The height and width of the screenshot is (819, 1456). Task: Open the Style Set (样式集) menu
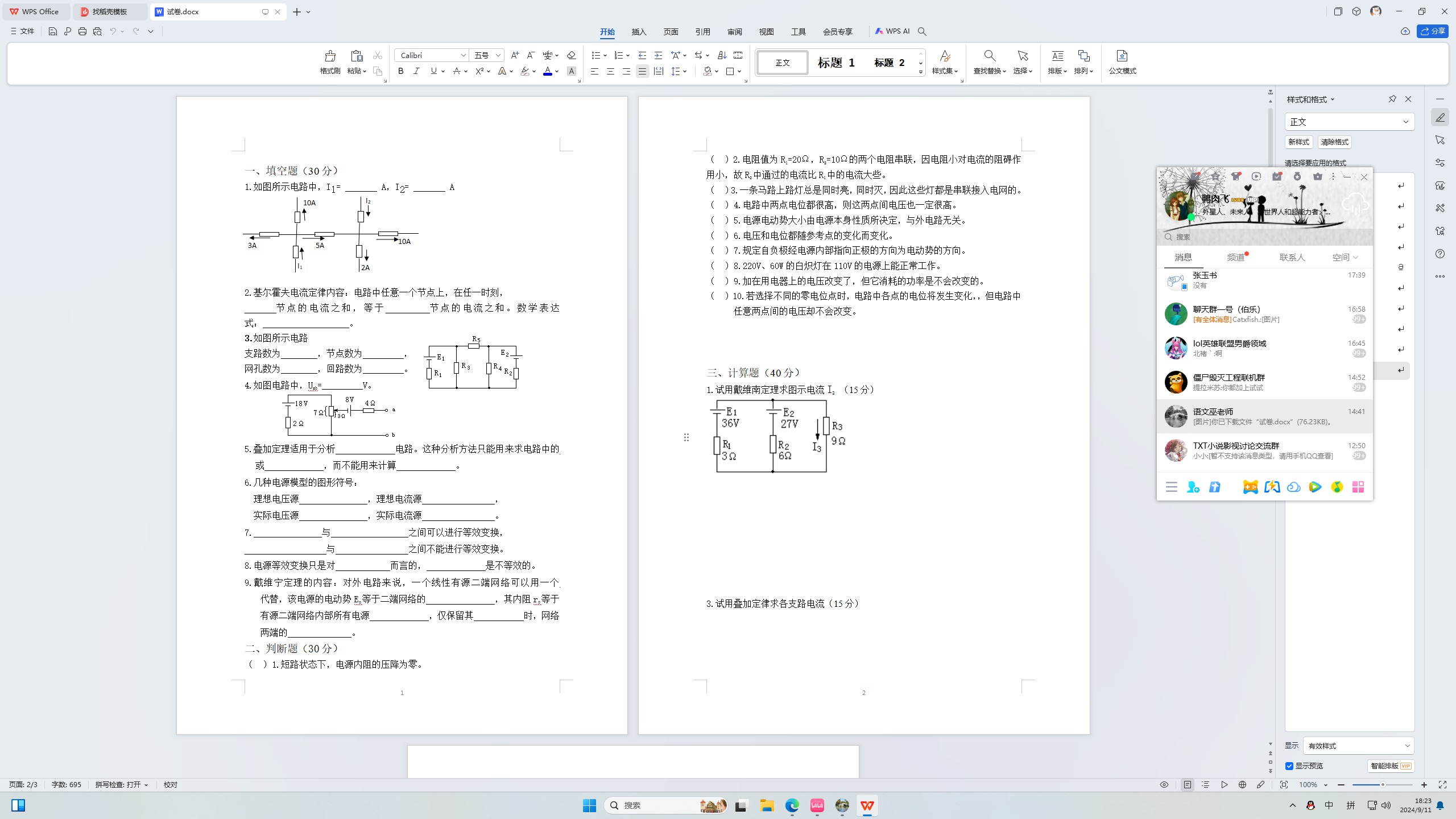(x=945, y=63)
